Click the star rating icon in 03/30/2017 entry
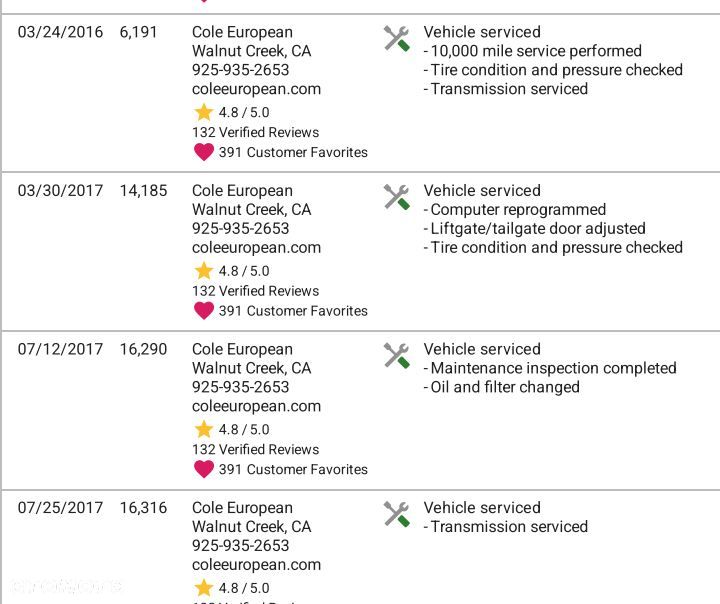 pos(204,271)
